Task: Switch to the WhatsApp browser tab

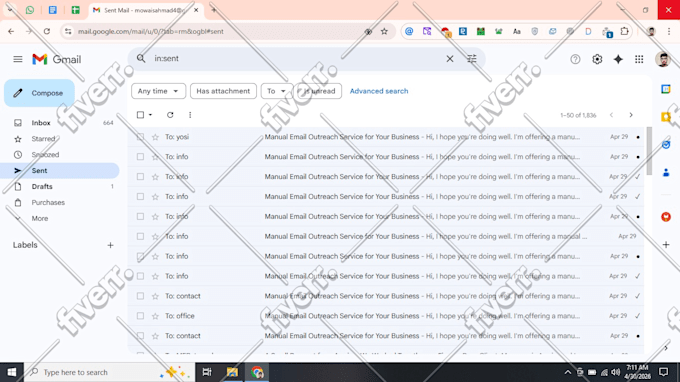Action: tap(30, 10)
